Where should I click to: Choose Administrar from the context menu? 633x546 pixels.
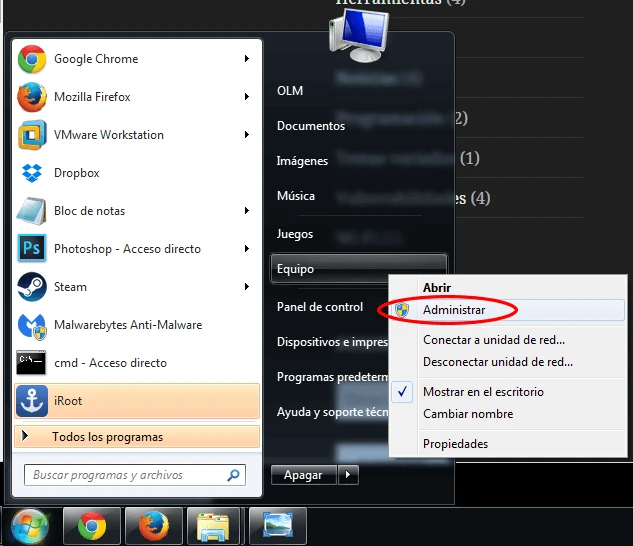point(508,310)
